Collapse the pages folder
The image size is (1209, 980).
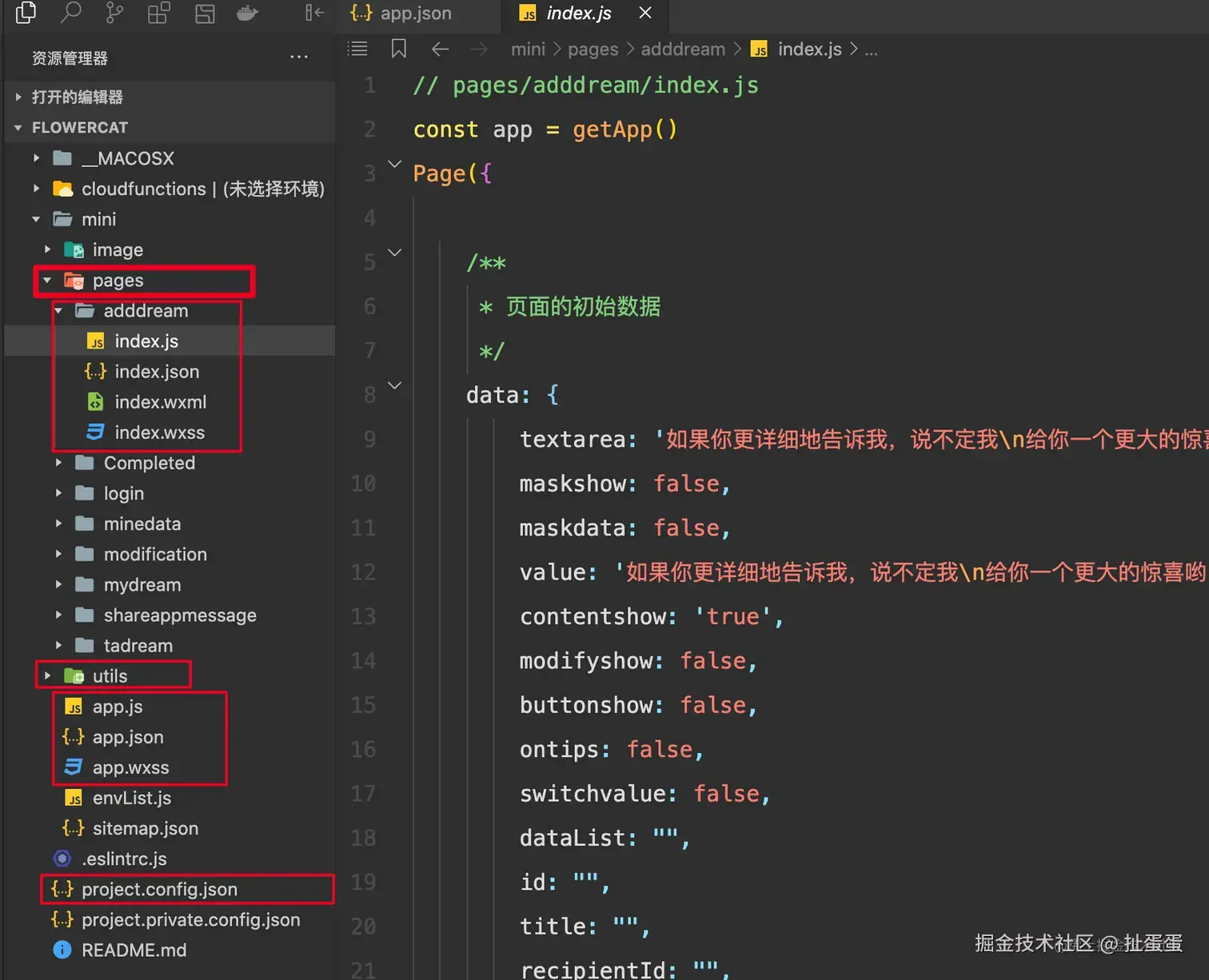coord(47,281)
